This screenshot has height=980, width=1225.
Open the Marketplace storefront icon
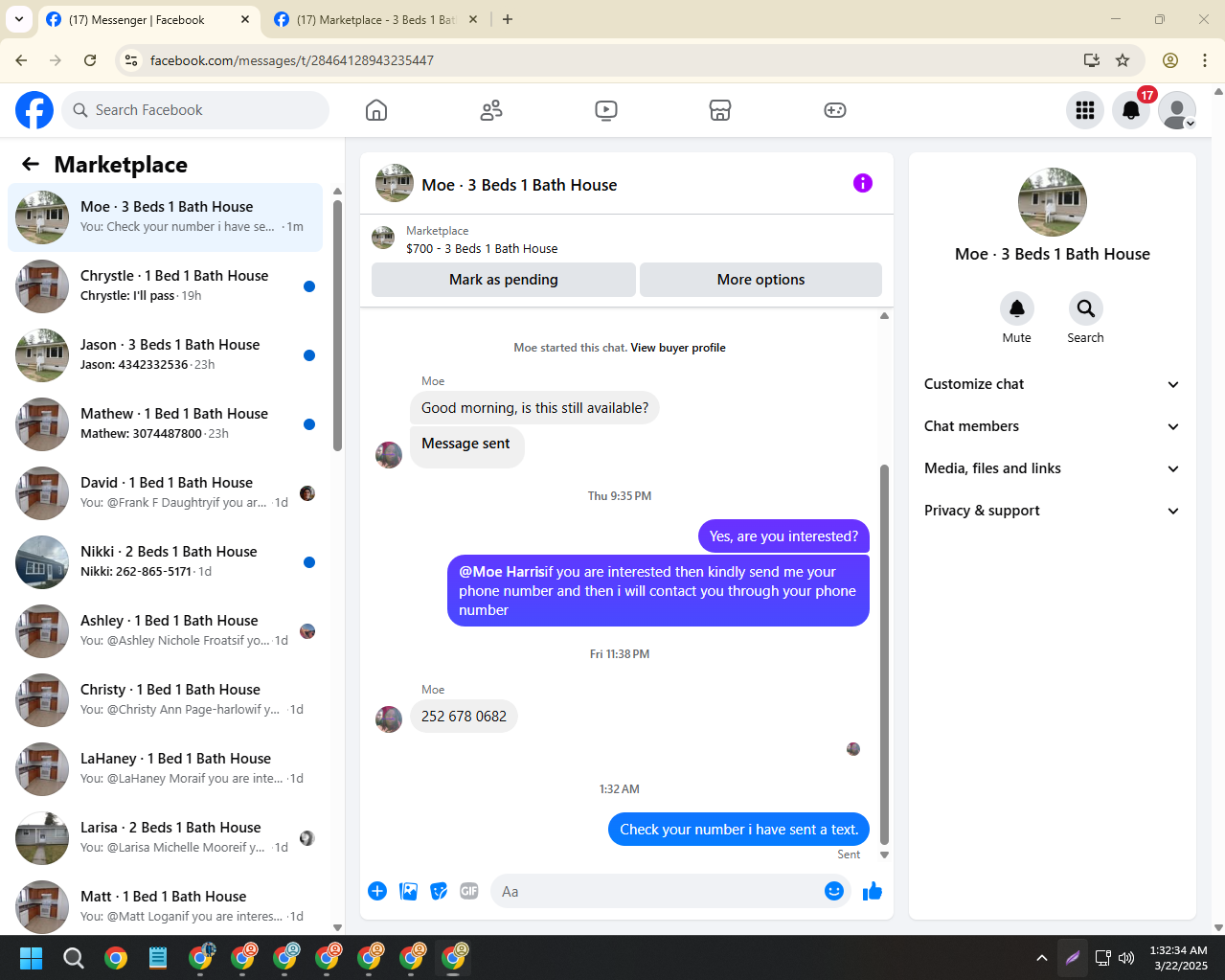point(720,110)
